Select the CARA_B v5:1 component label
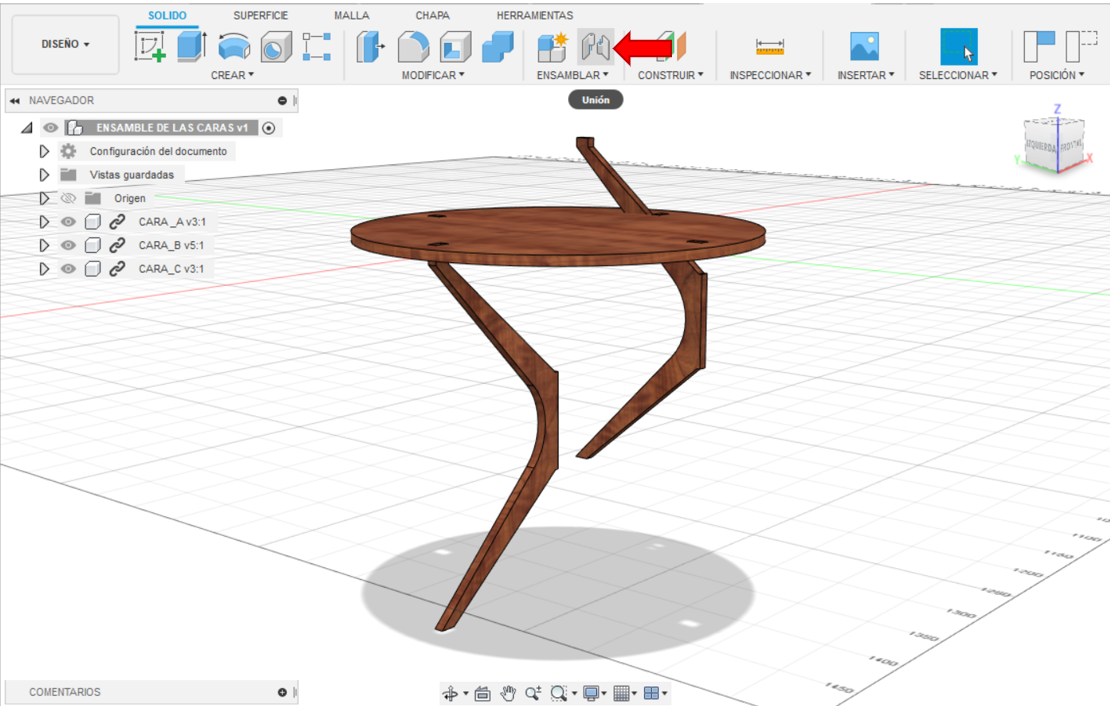The width and height of the screenshot is (1110, 715). point(171,245)
